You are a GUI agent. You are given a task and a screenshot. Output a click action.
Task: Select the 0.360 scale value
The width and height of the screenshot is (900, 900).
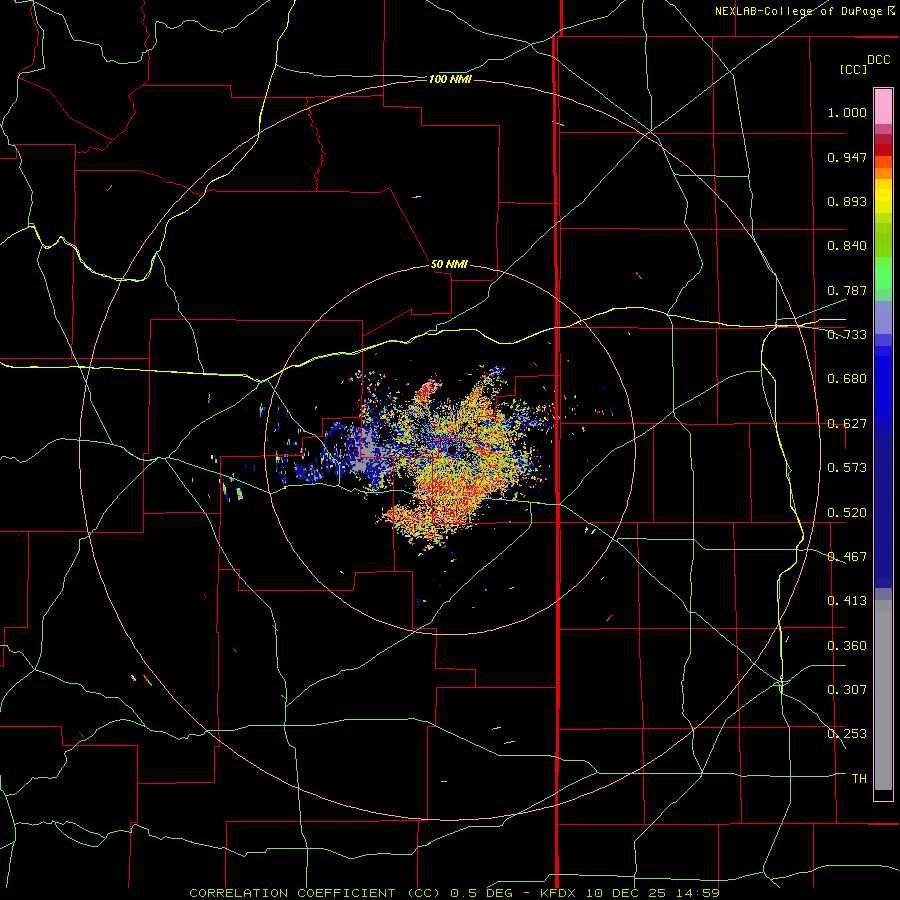coord(847,646)
